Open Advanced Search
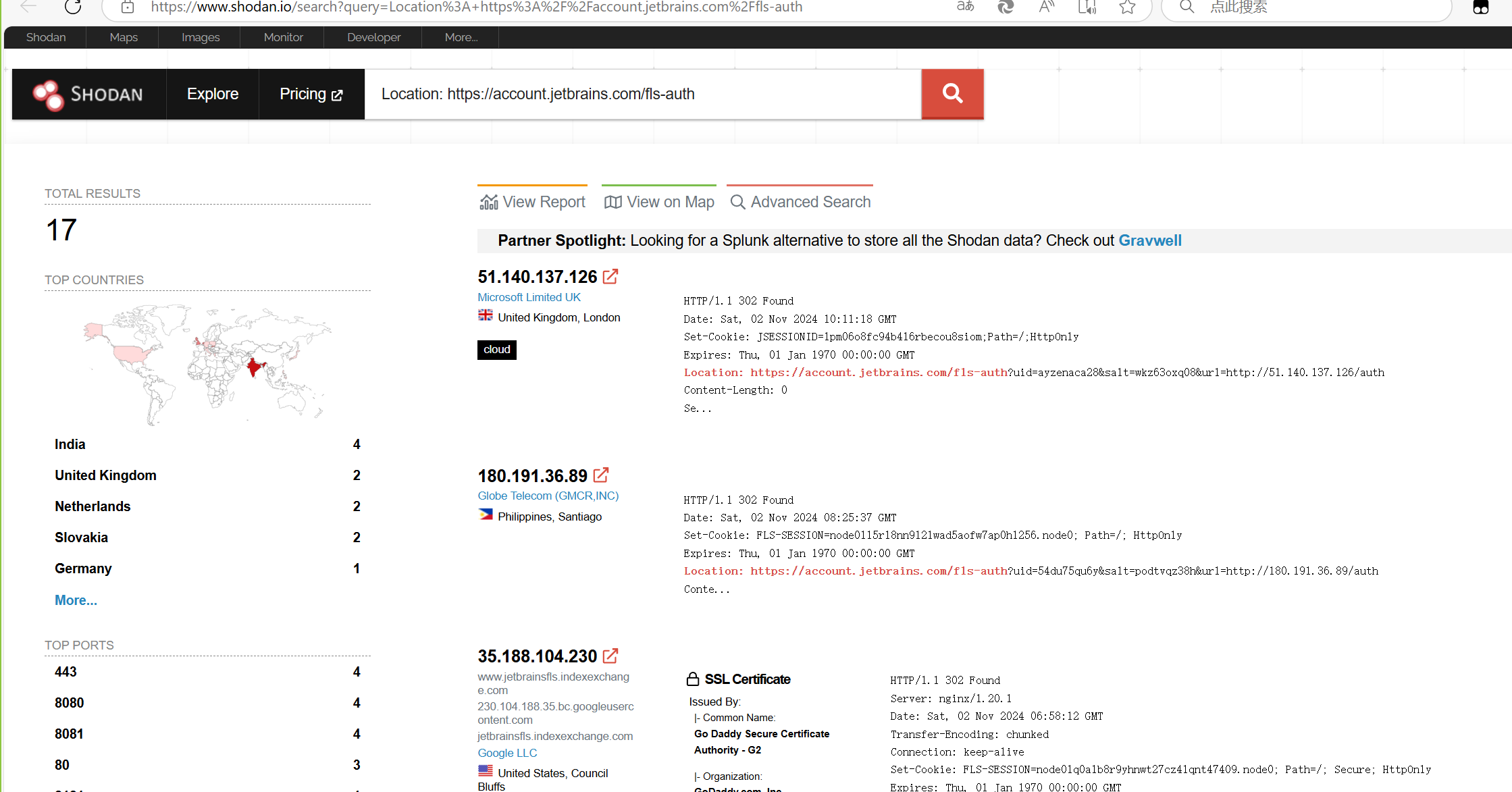Screen dimensions: 1512x792 [800, 202]
